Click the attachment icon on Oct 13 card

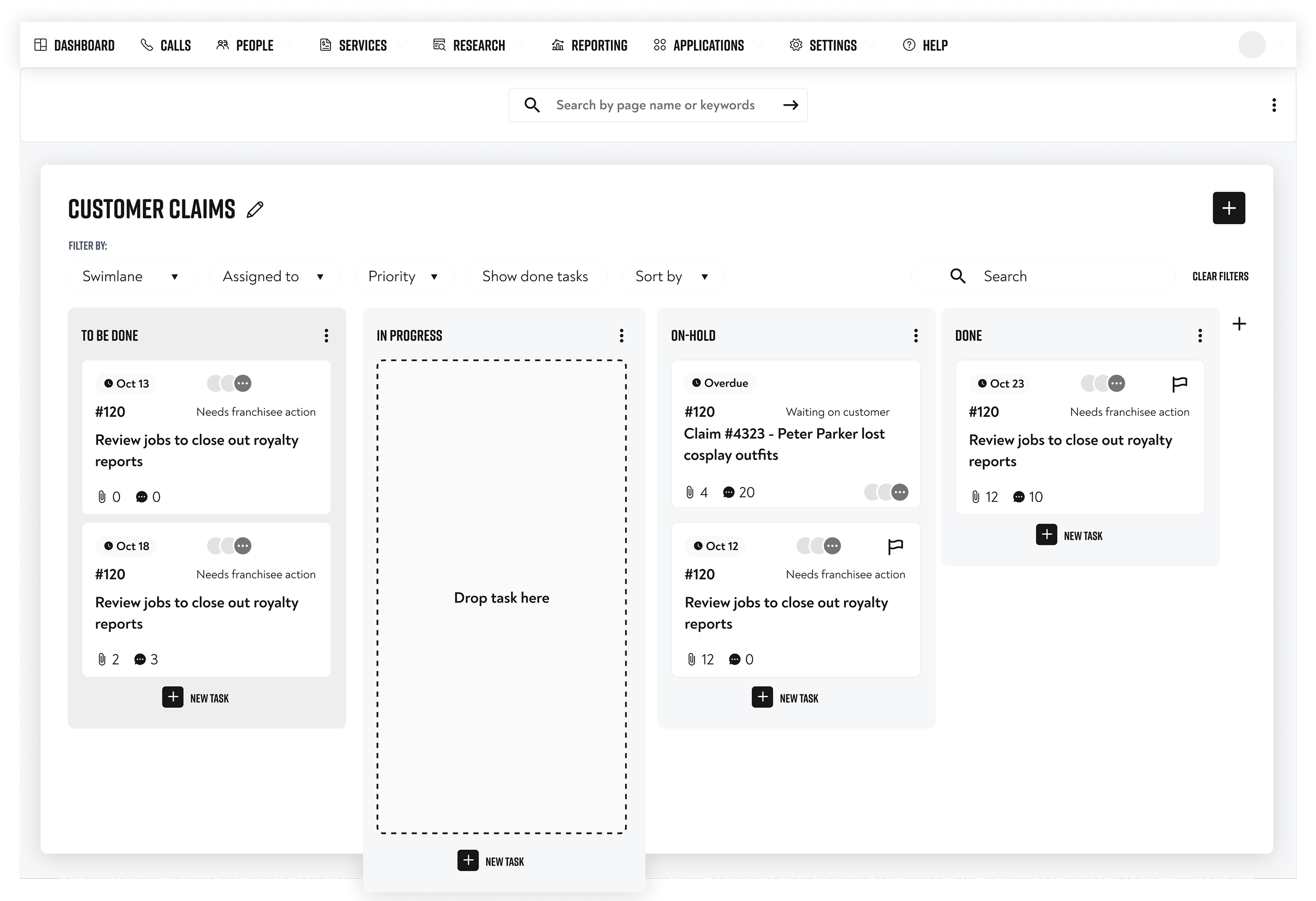102,497
